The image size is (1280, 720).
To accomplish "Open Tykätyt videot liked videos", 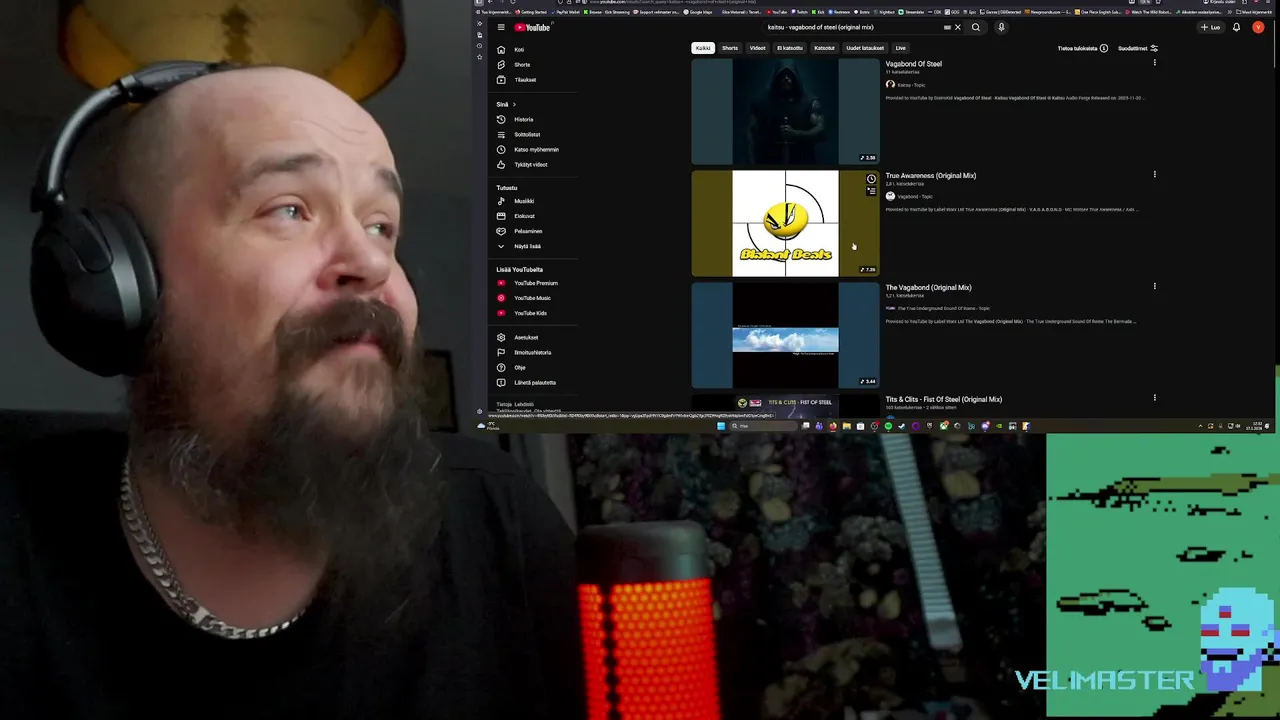I will (530, 164).
